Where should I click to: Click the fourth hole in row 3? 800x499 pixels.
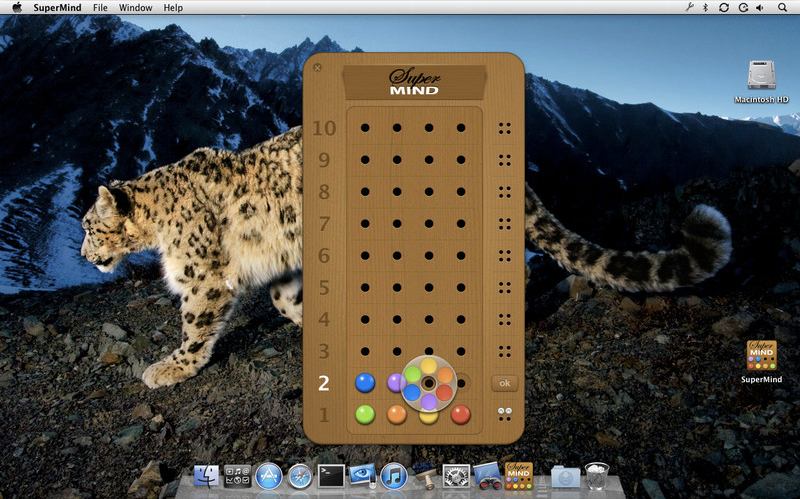click(x=461, y=351)
